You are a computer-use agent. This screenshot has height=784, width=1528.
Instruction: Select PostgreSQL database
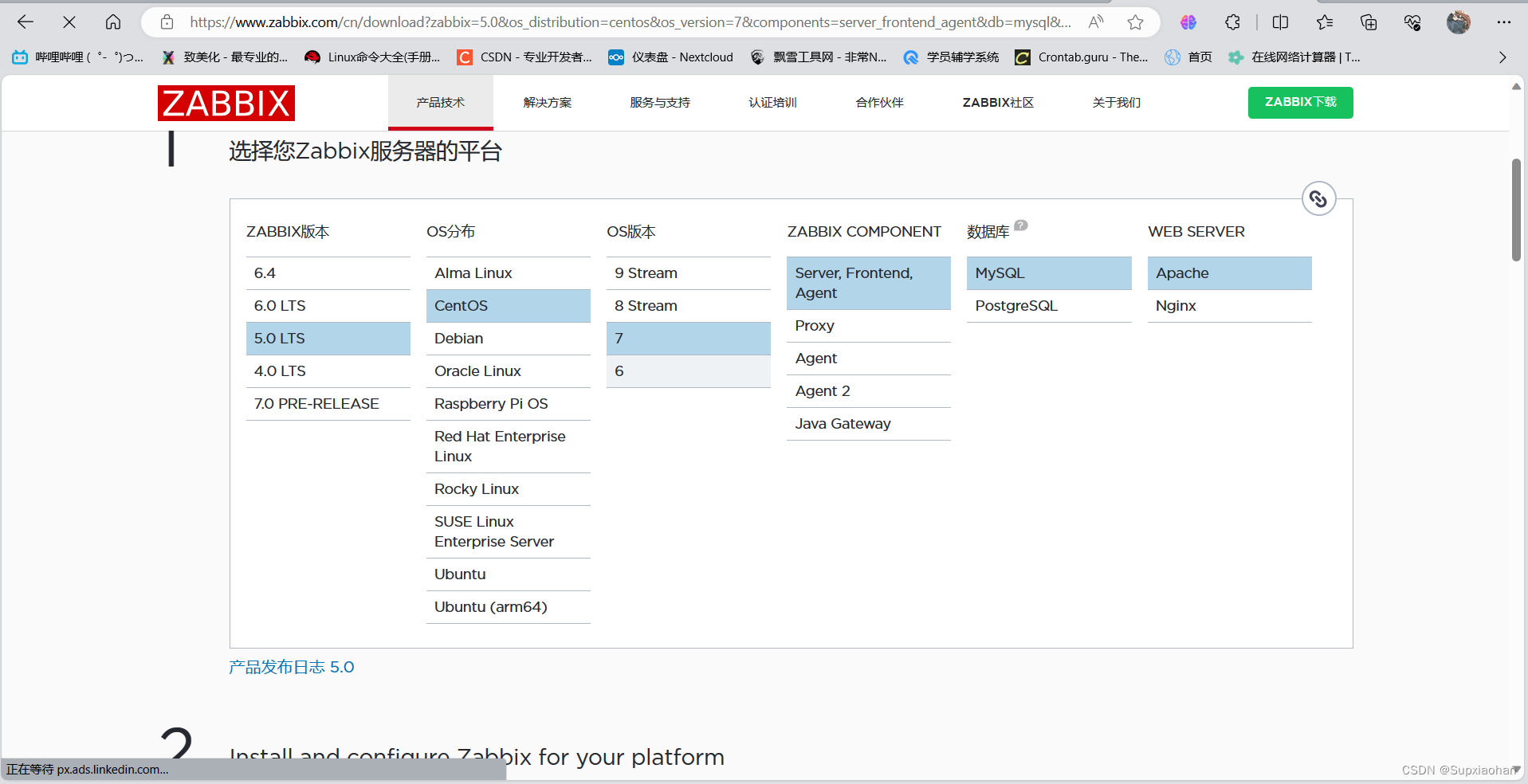pos(1049,306)
